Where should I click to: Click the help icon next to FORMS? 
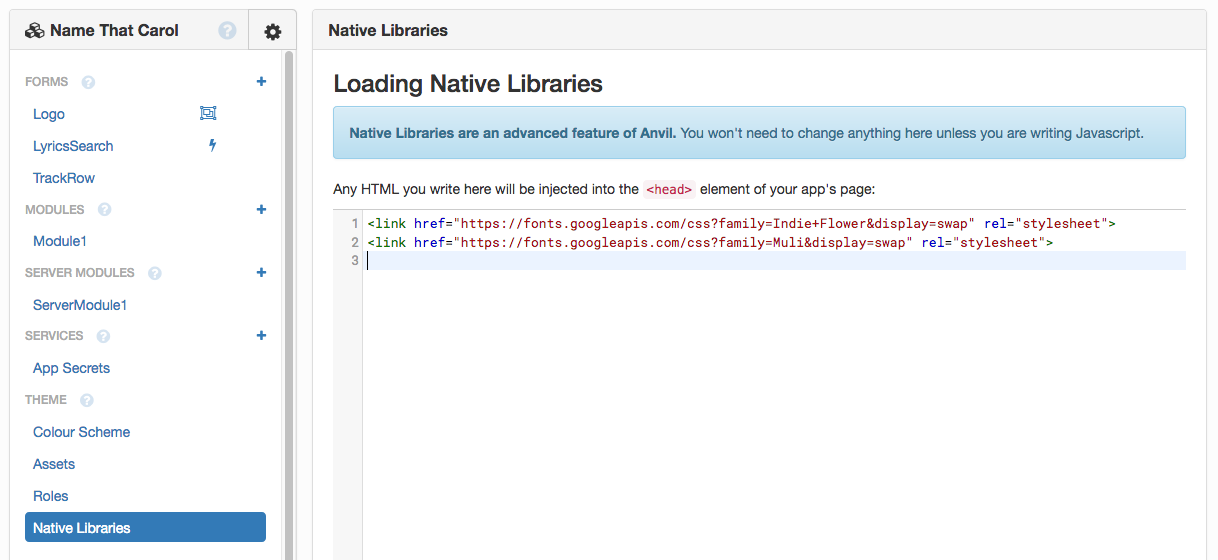click(x=88, y=82)
